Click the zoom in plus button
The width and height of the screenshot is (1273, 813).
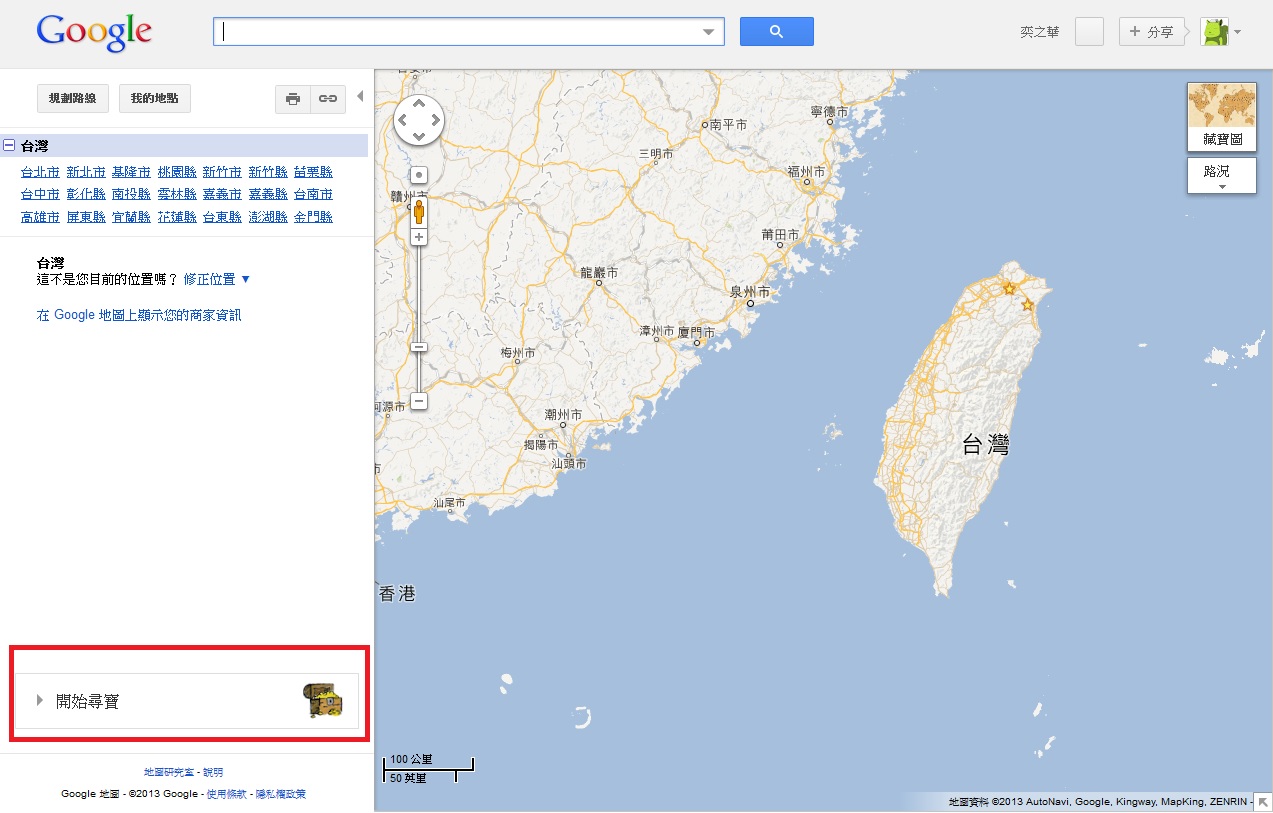[x=419, y=237]
